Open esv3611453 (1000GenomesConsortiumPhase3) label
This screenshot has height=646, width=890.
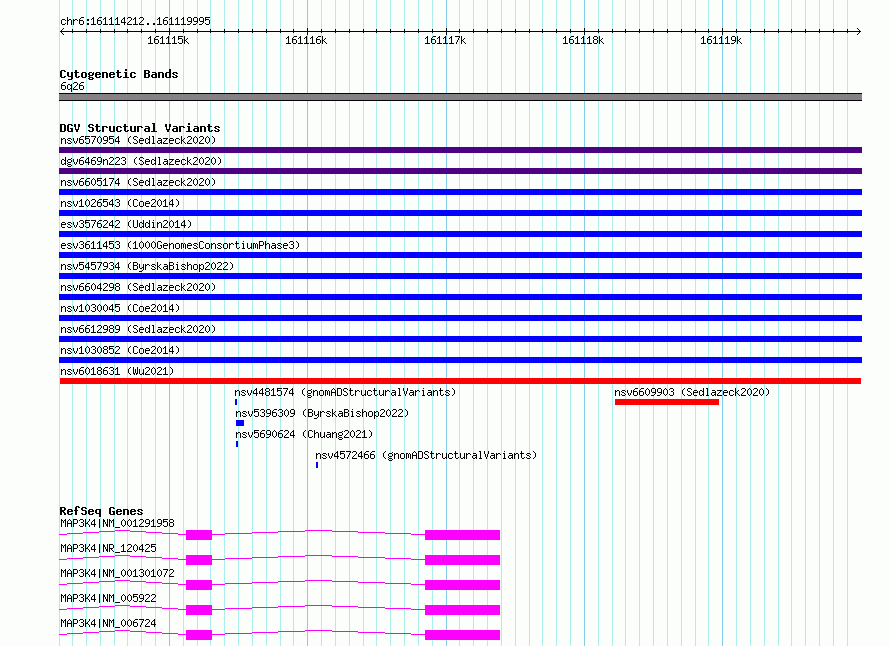click(x=180, y=245)
